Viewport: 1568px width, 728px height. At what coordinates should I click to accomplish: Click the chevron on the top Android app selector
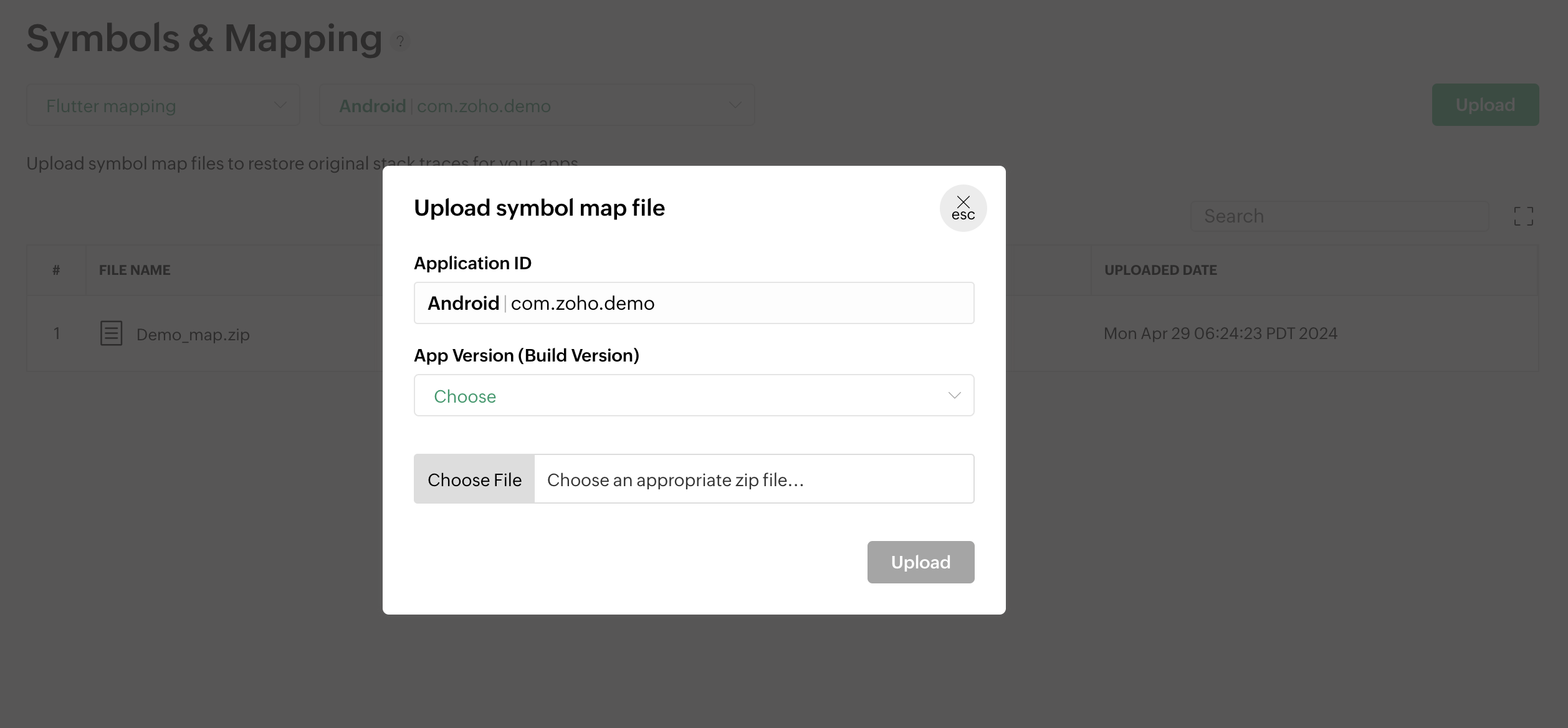point(735,105)
